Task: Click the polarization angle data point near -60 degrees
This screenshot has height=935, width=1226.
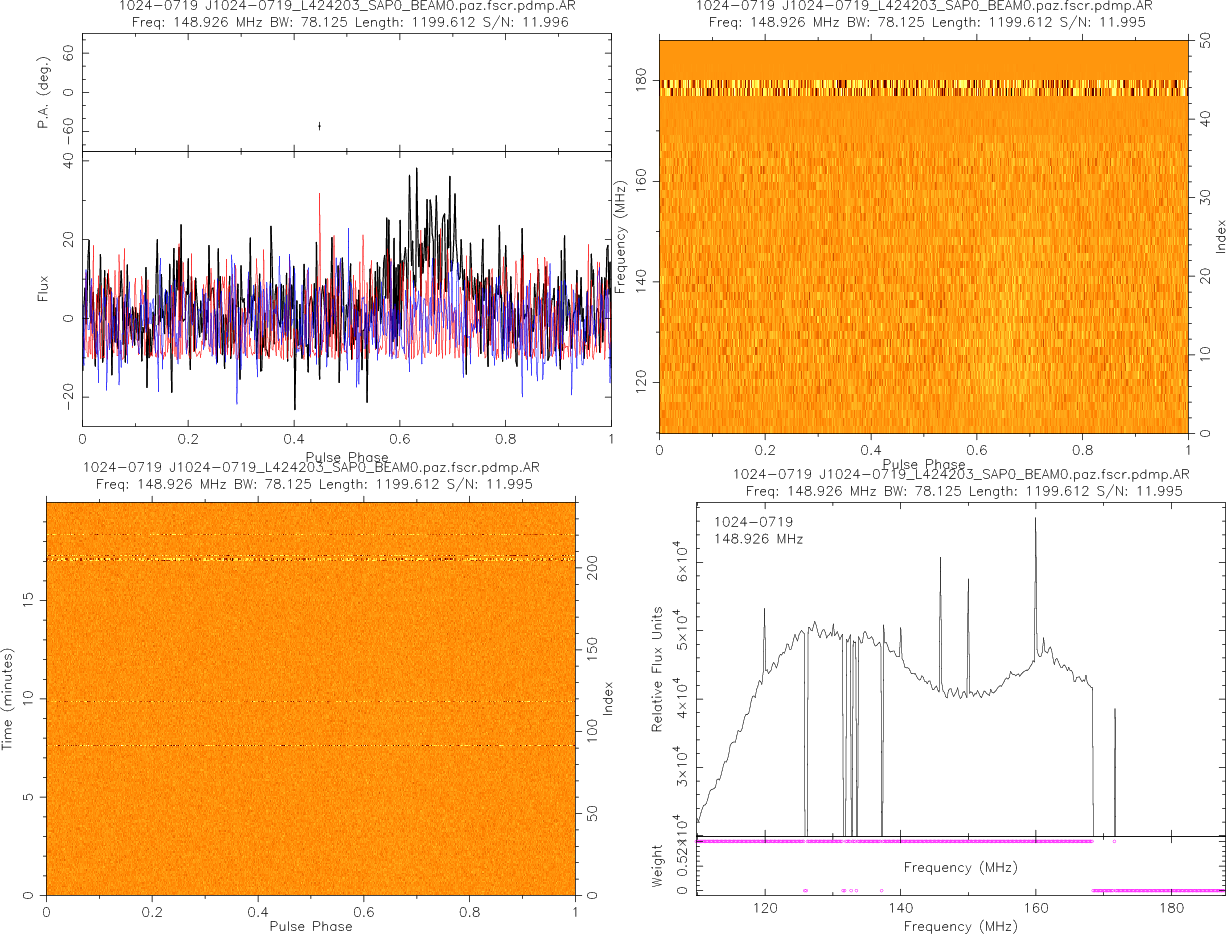Action: click(319, 125)
